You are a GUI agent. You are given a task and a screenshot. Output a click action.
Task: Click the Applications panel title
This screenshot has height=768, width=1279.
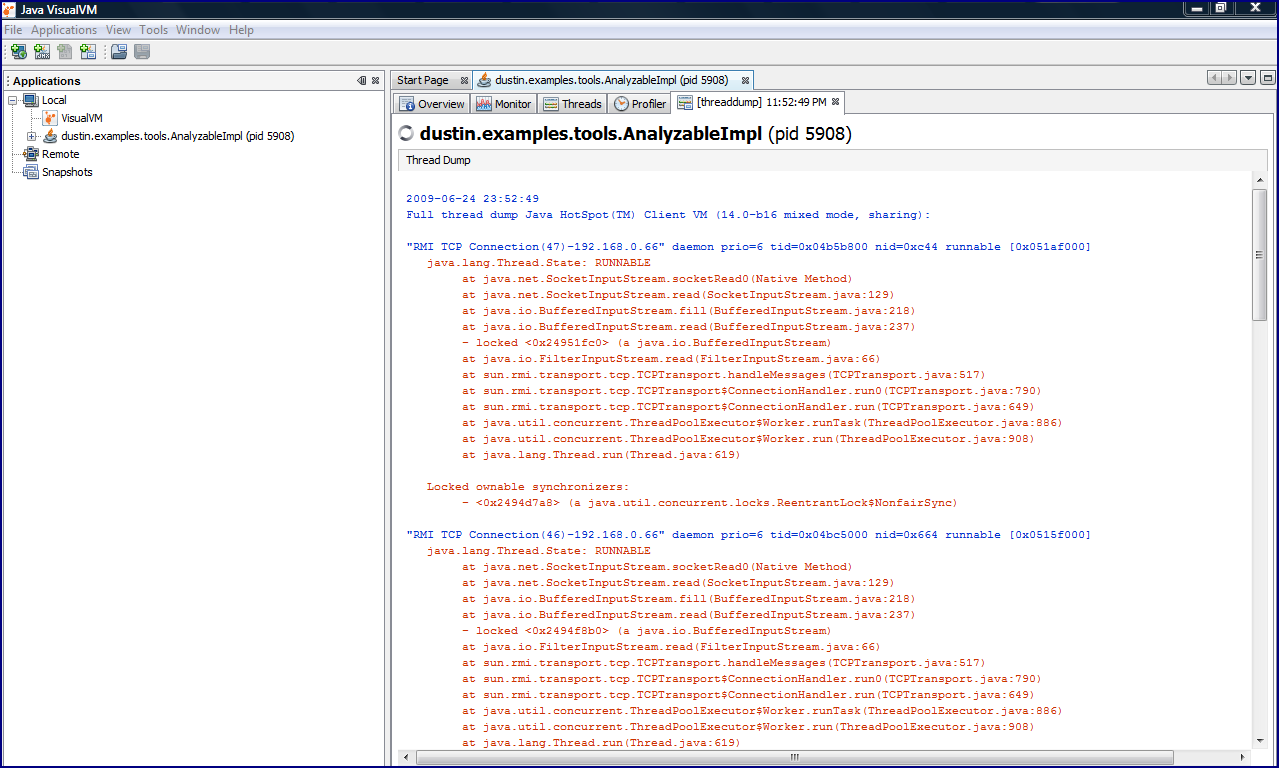point(47,81)
